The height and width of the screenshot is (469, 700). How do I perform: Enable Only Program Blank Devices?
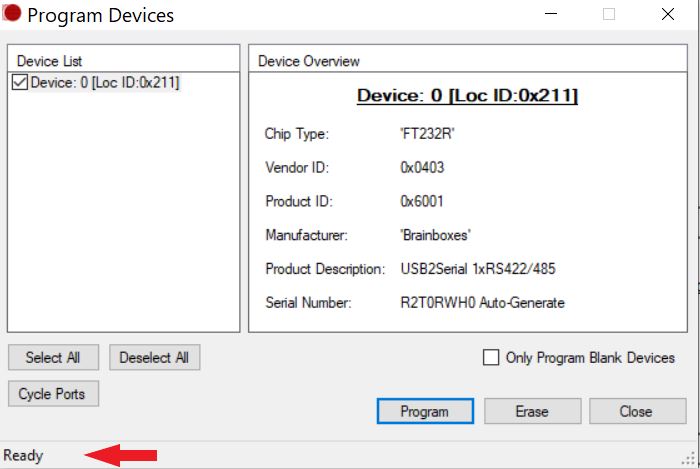point(491,358)
